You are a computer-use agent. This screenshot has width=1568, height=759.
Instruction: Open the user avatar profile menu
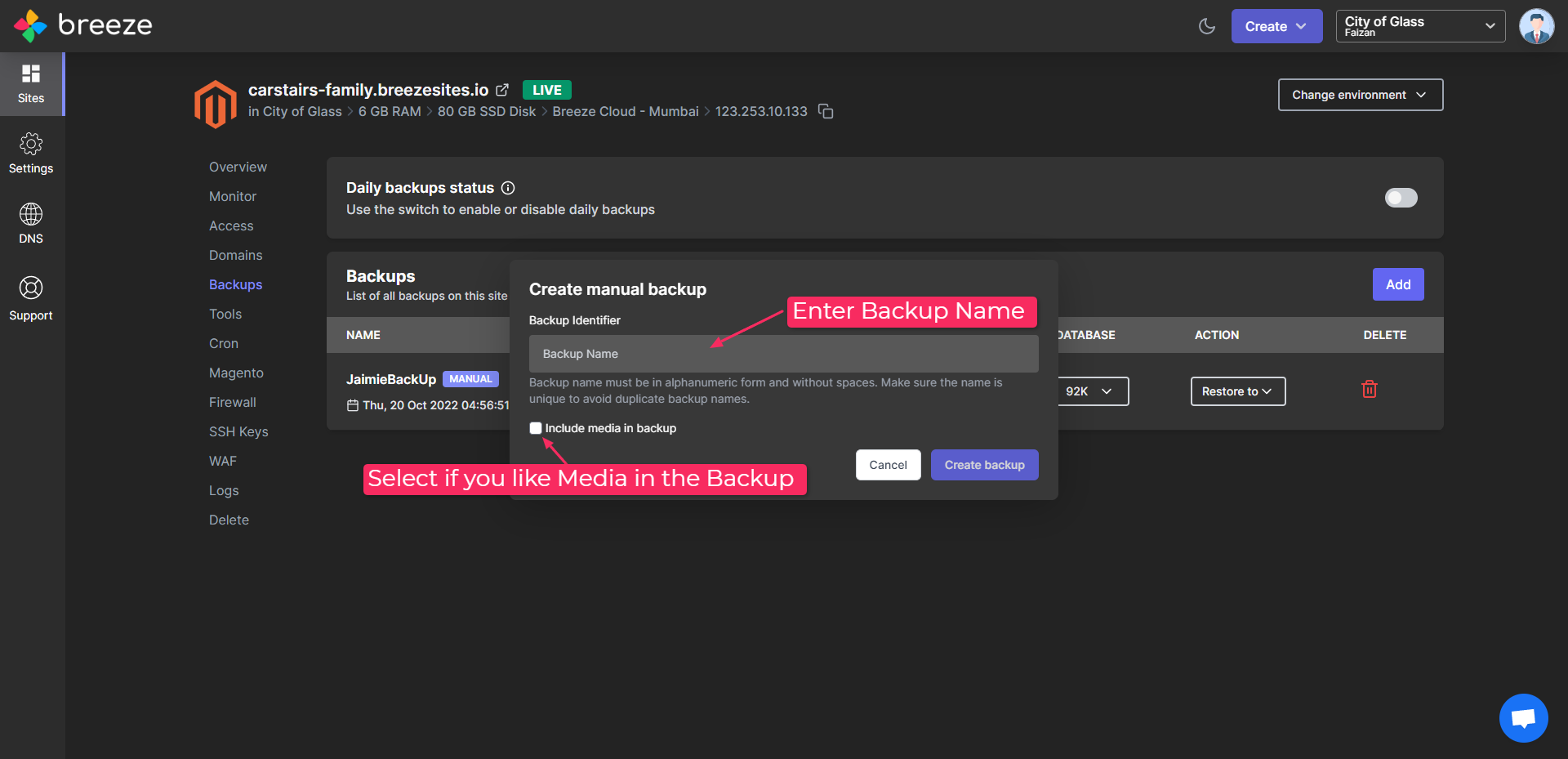[1536, 26]
